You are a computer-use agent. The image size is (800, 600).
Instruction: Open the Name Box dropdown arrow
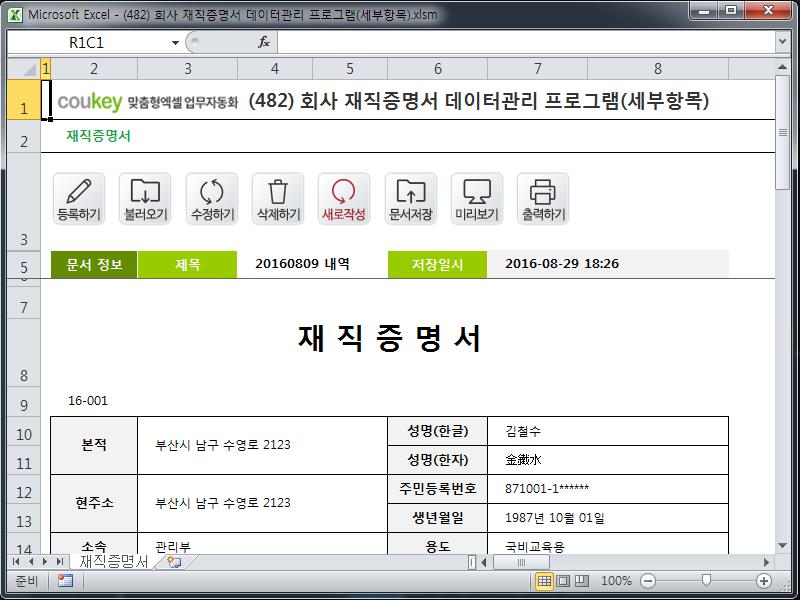tap(175, 43)
